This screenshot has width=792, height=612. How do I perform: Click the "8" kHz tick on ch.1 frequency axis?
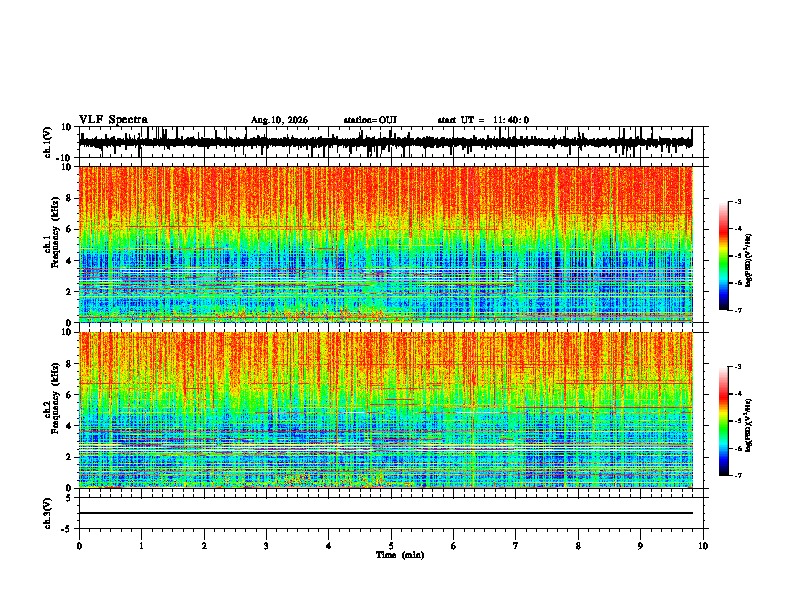[x=69, y=198]
